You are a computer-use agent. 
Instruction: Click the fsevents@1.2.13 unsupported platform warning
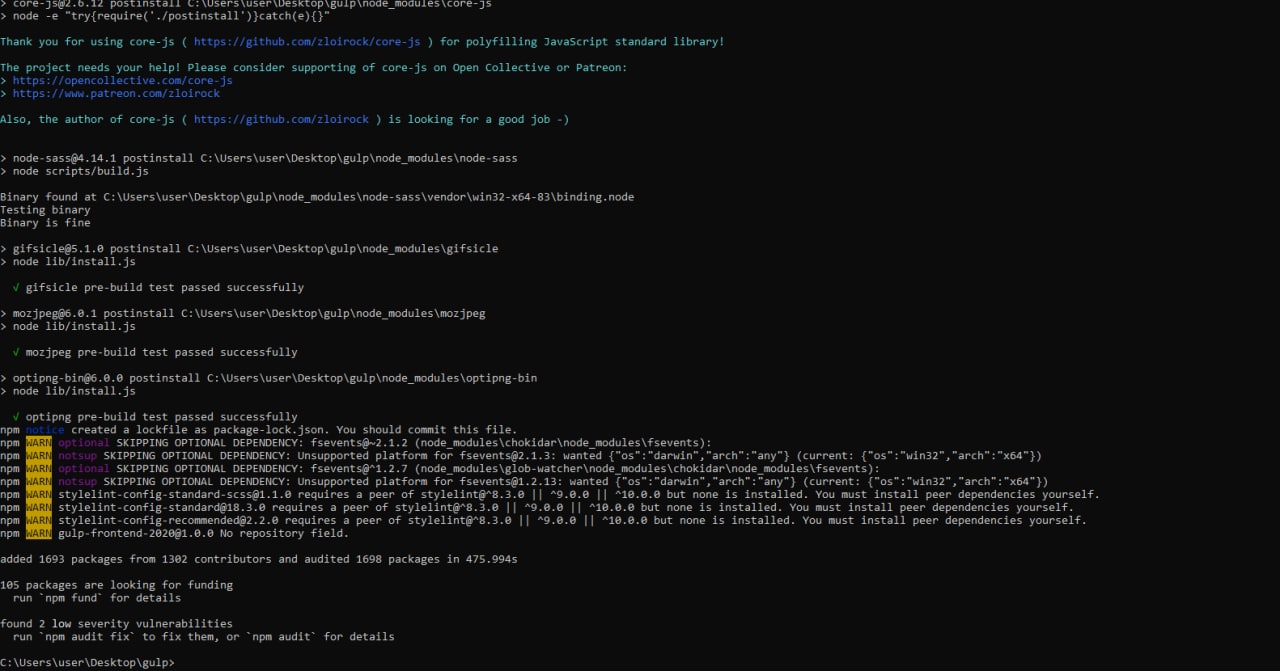(524, 482)
